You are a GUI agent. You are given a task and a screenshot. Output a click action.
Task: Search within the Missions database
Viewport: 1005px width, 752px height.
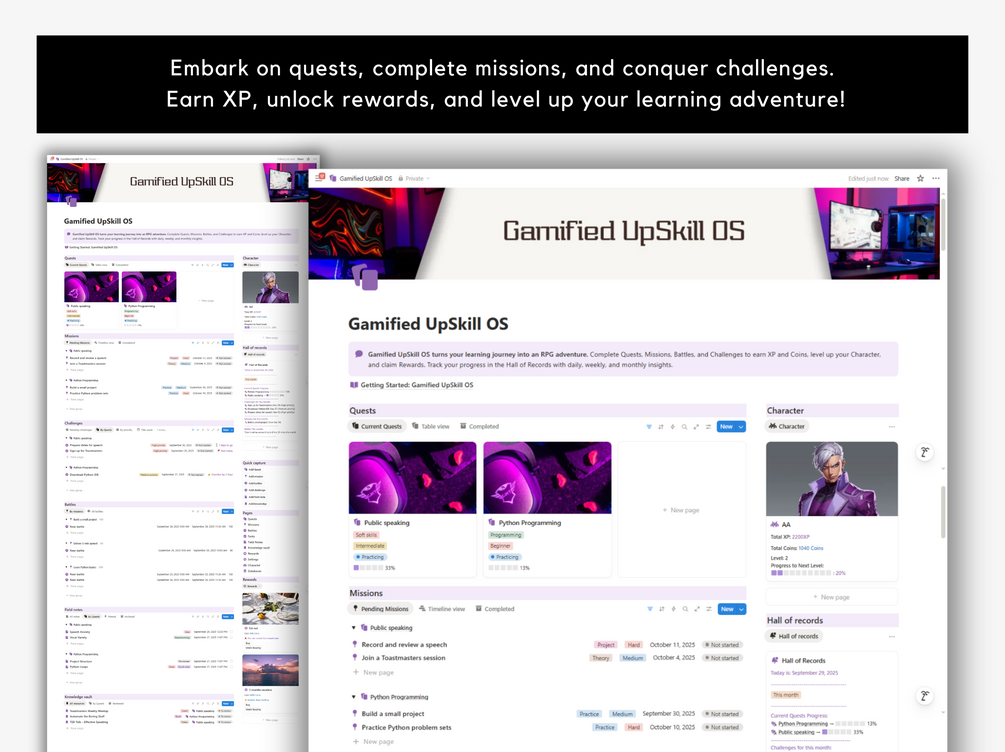click(x=685, y=609)
